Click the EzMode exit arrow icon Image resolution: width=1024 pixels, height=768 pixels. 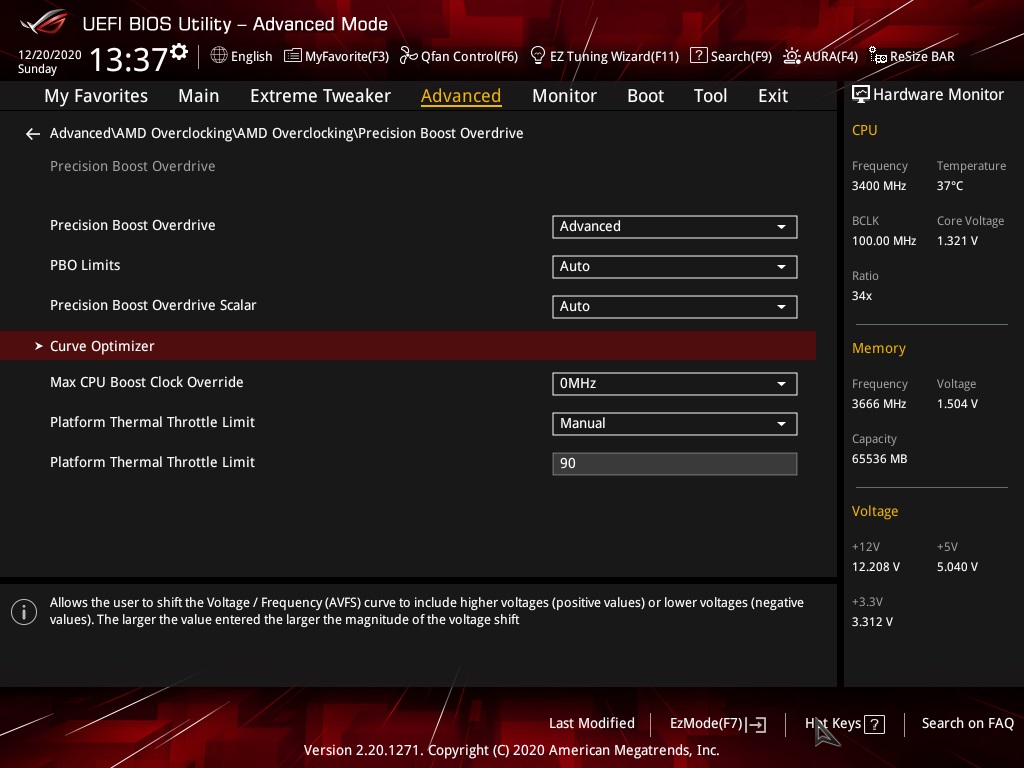coord(756,724)
